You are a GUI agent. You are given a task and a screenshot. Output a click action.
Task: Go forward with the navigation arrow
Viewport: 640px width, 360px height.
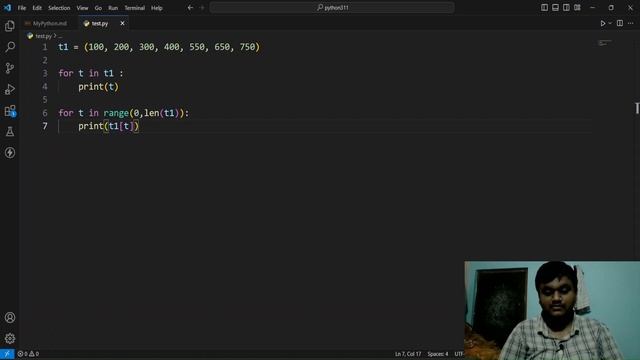(x=202, y=7)
